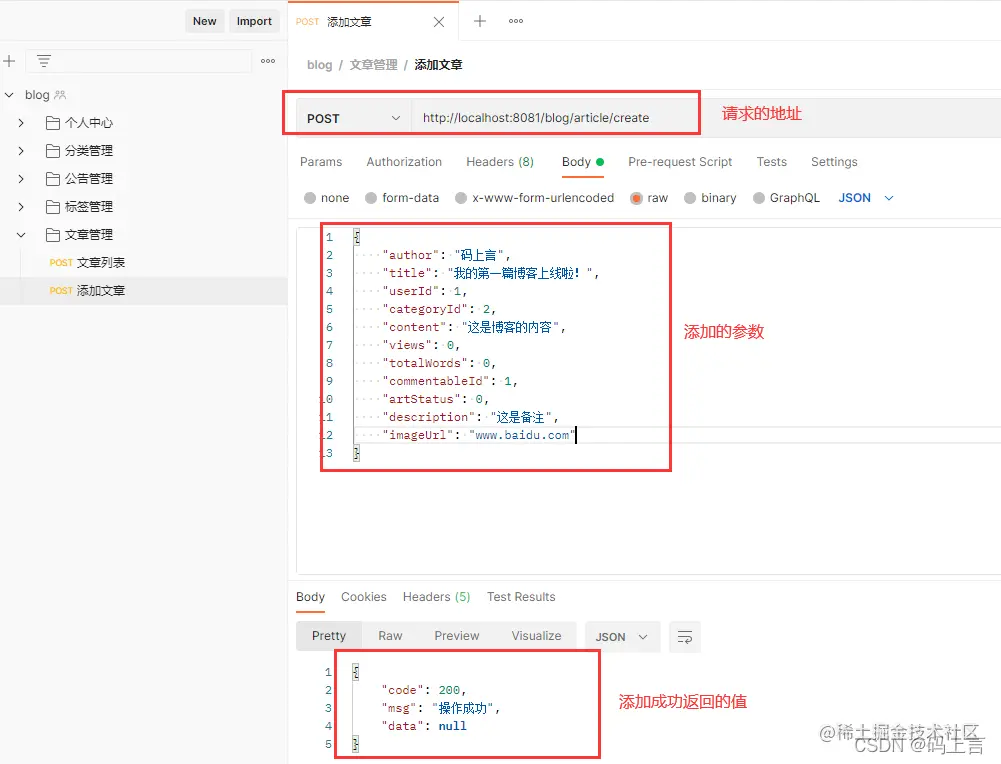The width and height of the screenshot is (1001, 764).
Task: Switch to response Body tab
Action: pos(310,597)
